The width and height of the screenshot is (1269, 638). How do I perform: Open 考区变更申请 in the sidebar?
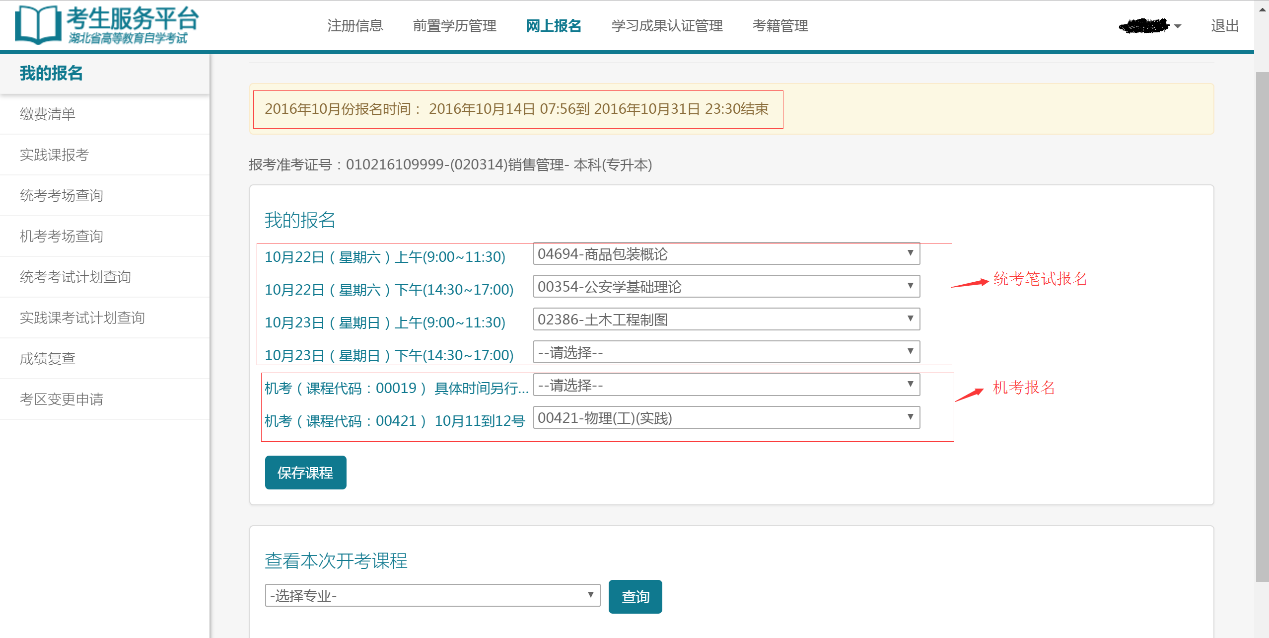62,399
